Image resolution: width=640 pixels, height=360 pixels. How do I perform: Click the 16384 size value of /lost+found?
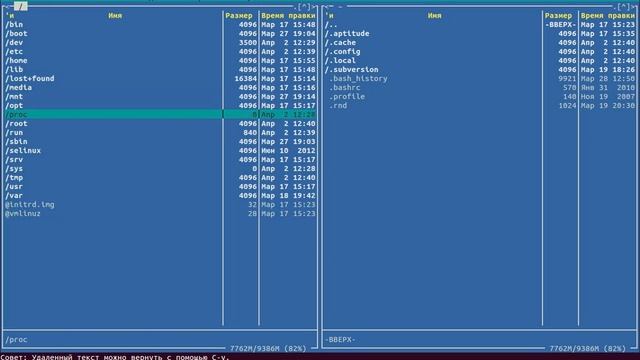pyautogui.click(x=246, y=78)
